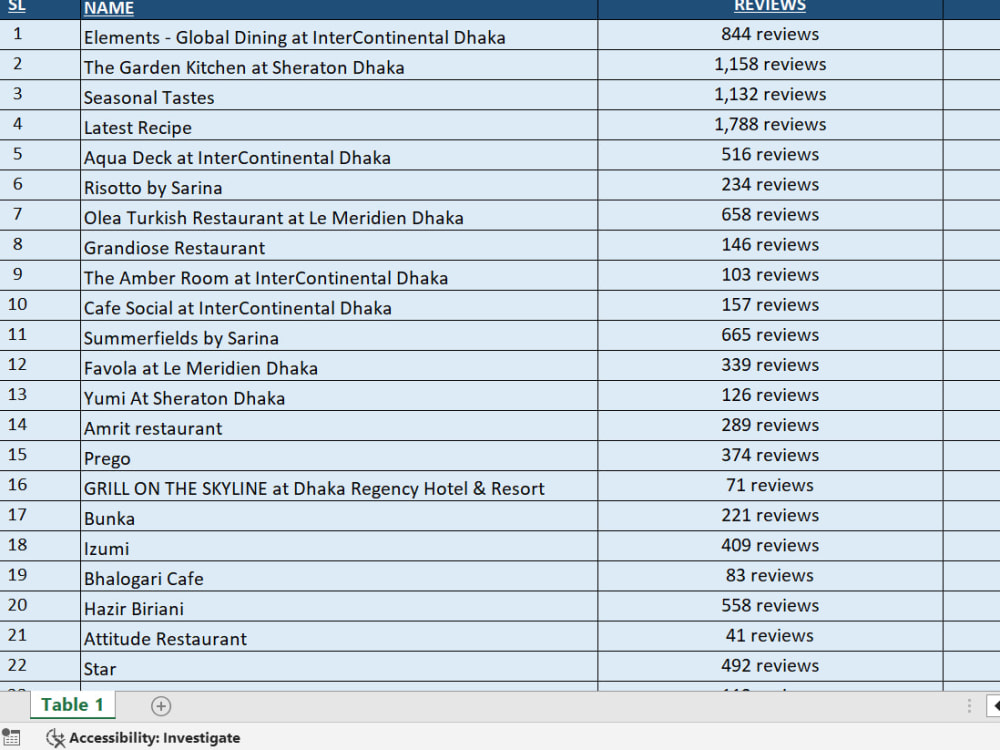The width and height of the screenshot is (1000, 750).
Task: Select Cafe Social at InterContinental Dhaka cell
Action: click(x=339, y=305)
